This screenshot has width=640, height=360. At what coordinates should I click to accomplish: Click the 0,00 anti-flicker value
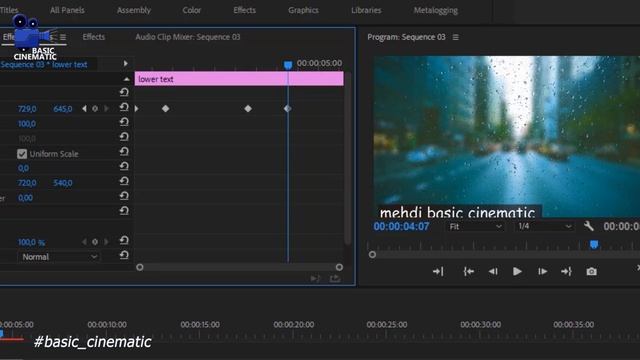(x=25, y=198)
